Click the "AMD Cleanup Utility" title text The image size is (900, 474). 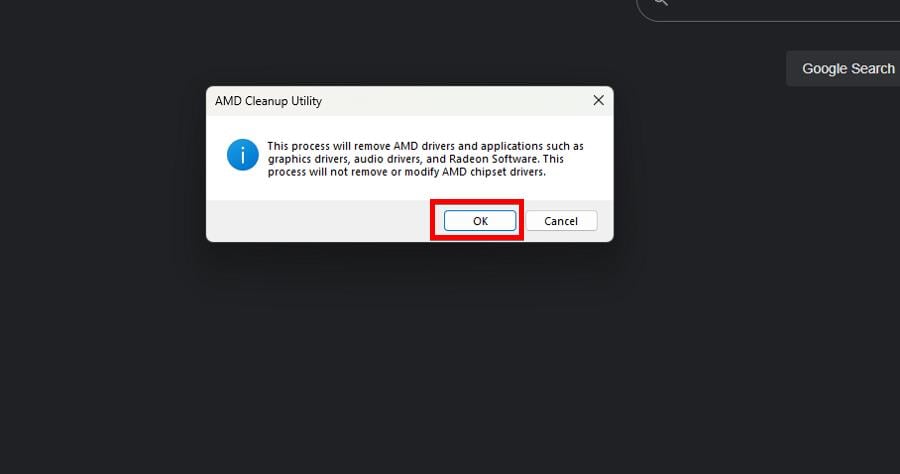[268, 101]
